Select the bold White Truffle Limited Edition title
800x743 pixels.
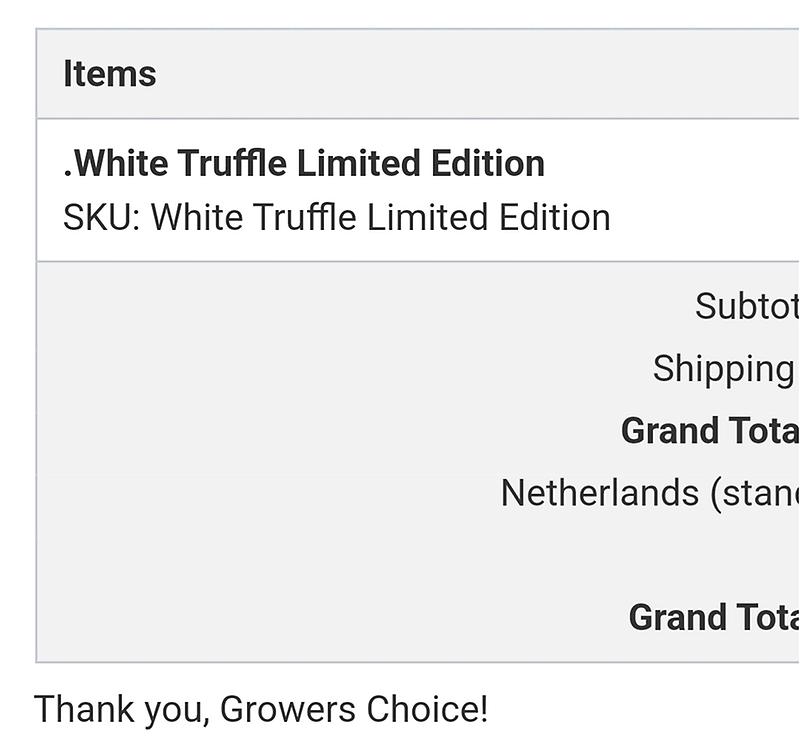pos(304,164)
